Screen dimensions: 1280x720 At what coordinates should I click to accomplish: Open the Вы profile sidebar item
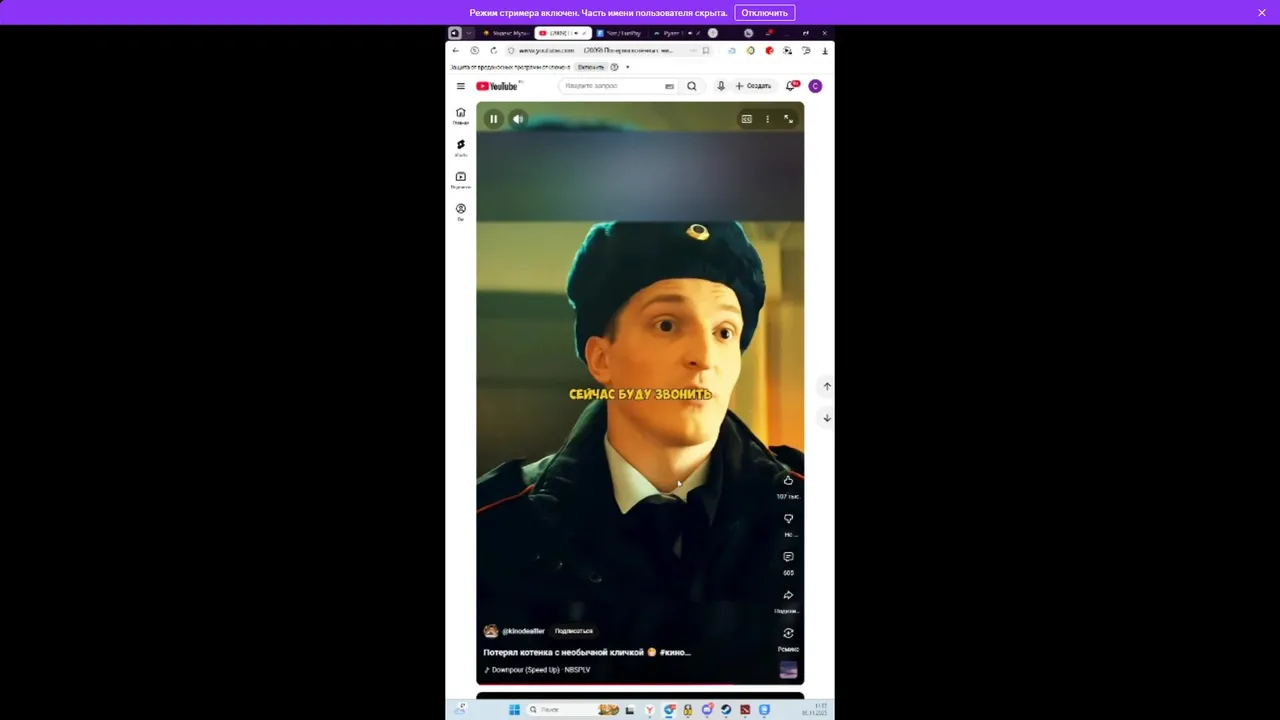[x=461, y=212]
